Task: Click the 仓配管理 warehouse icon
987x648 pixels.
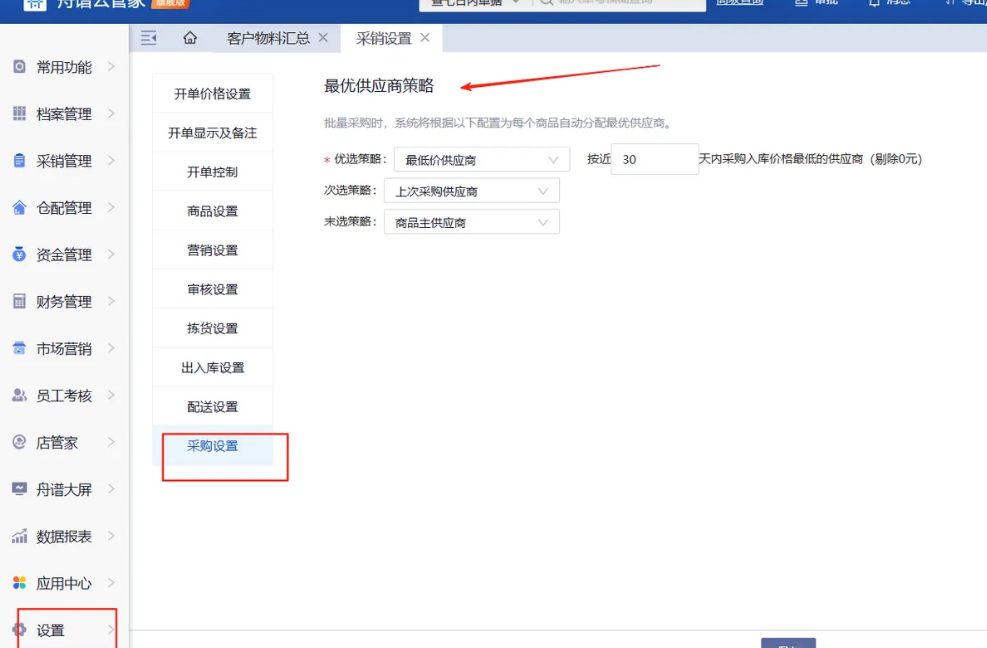Action: 19,208
